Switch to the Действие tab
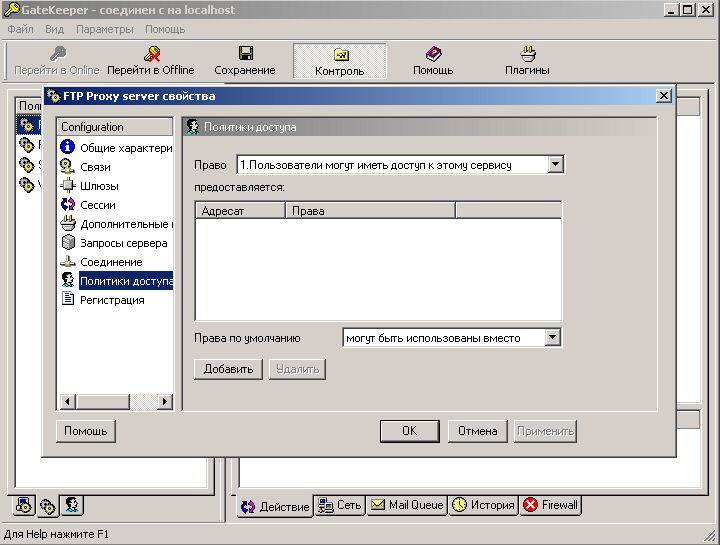The width and height of the screenshot is (720, 545). (x=276, y=506)
